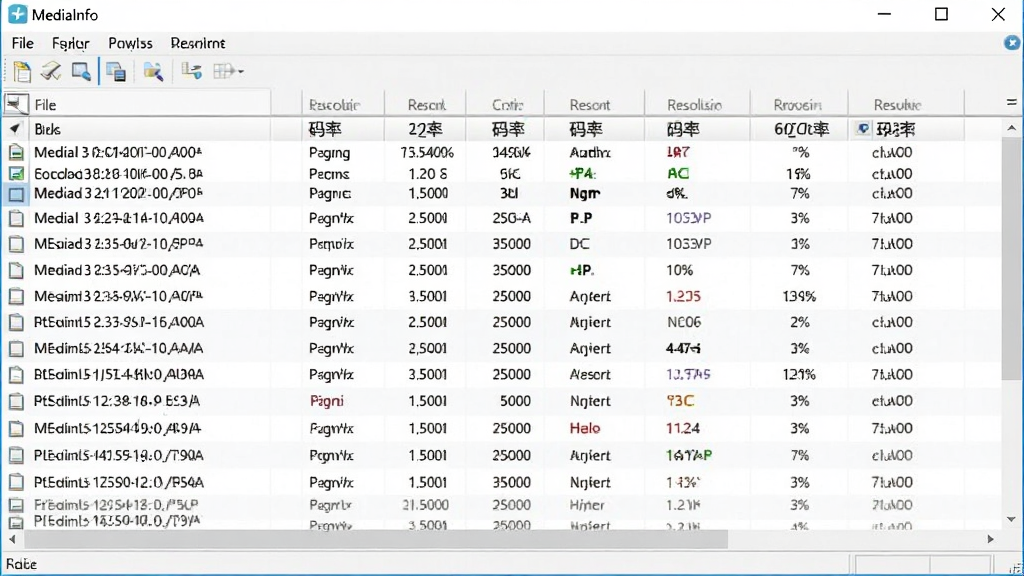Open the Powlss menu
The image size is (1024, 576).
[x=131, y=43]
